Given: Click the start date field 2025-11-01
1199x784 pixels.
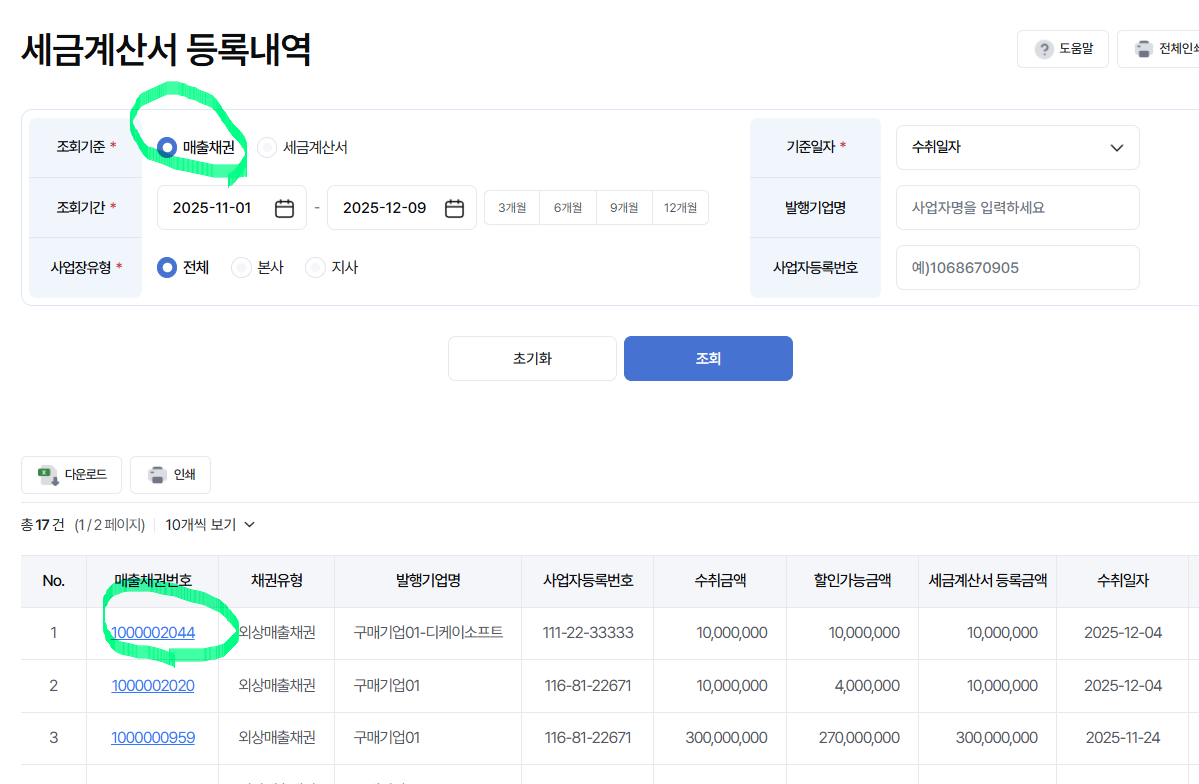Looking at the screenshot, I should click(x=232, y=208).
